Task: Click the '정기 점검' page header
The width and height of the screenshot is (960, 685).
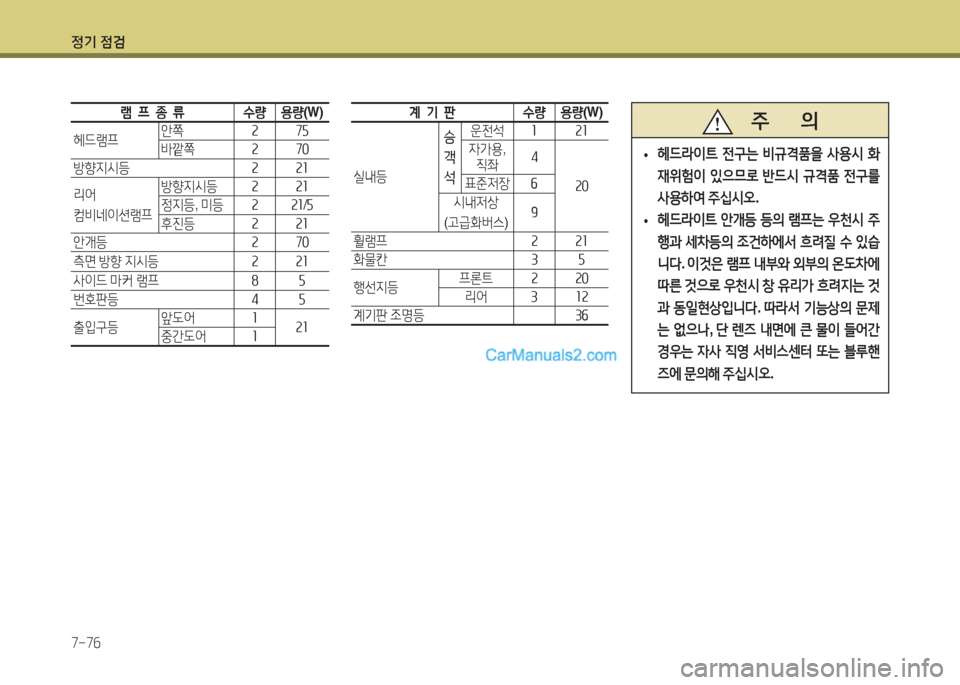Action: [98, 42]
